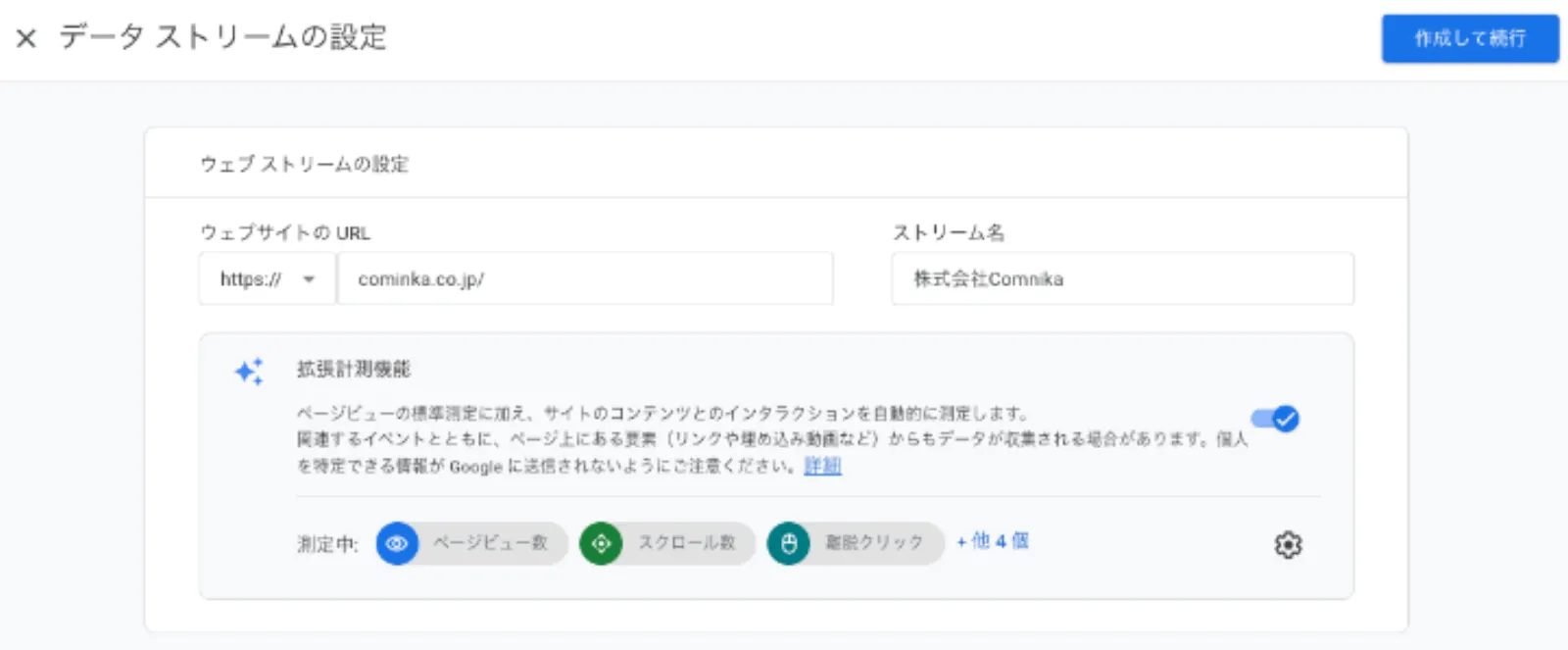Open enhanced measurement settings gear
This screenshot has height=650, width=1568.
click(1288, 544)
